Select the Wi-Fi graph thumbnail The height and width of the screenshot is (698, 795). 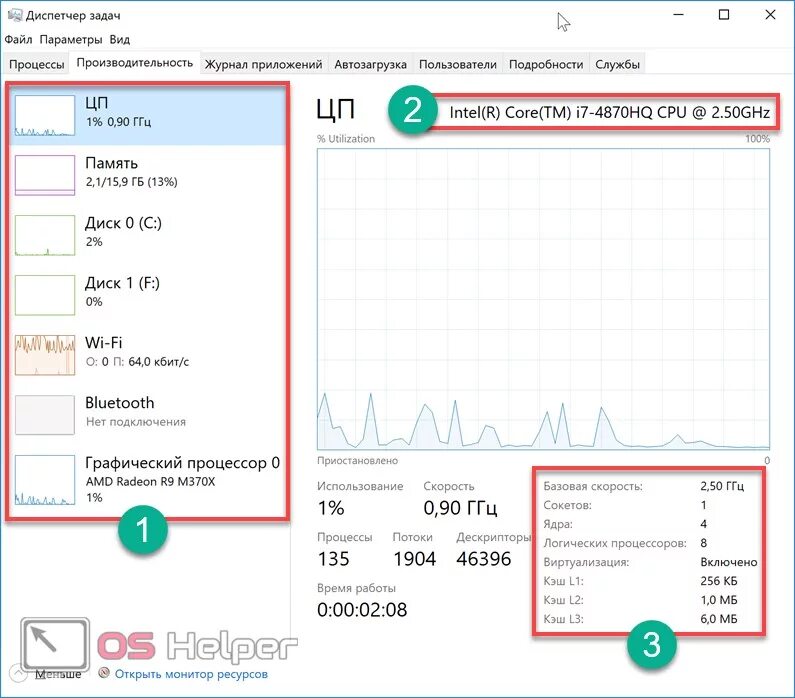(45, 355)
